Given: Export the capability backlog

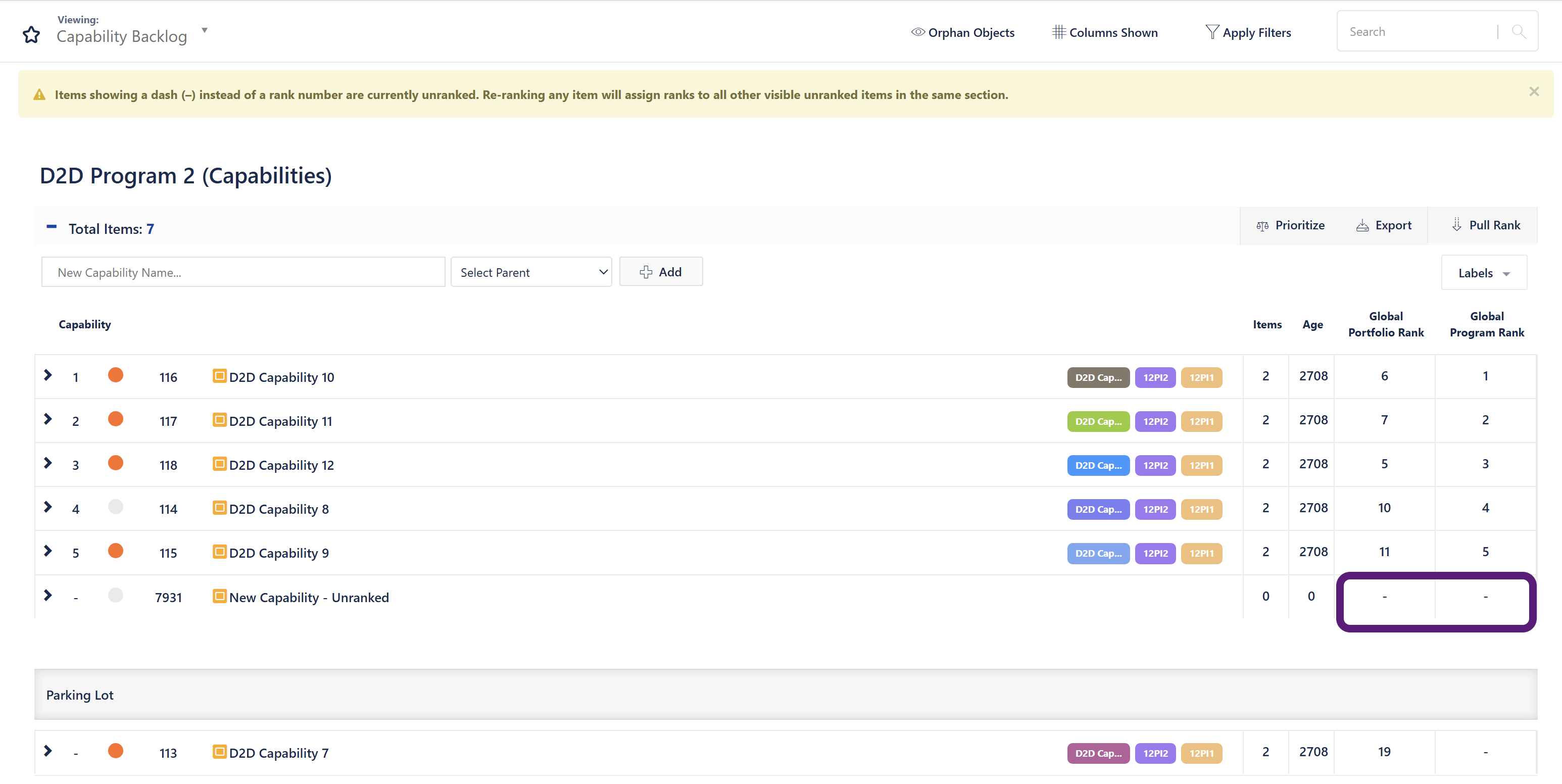Looking at the screenshot, I should (1384, 226).
